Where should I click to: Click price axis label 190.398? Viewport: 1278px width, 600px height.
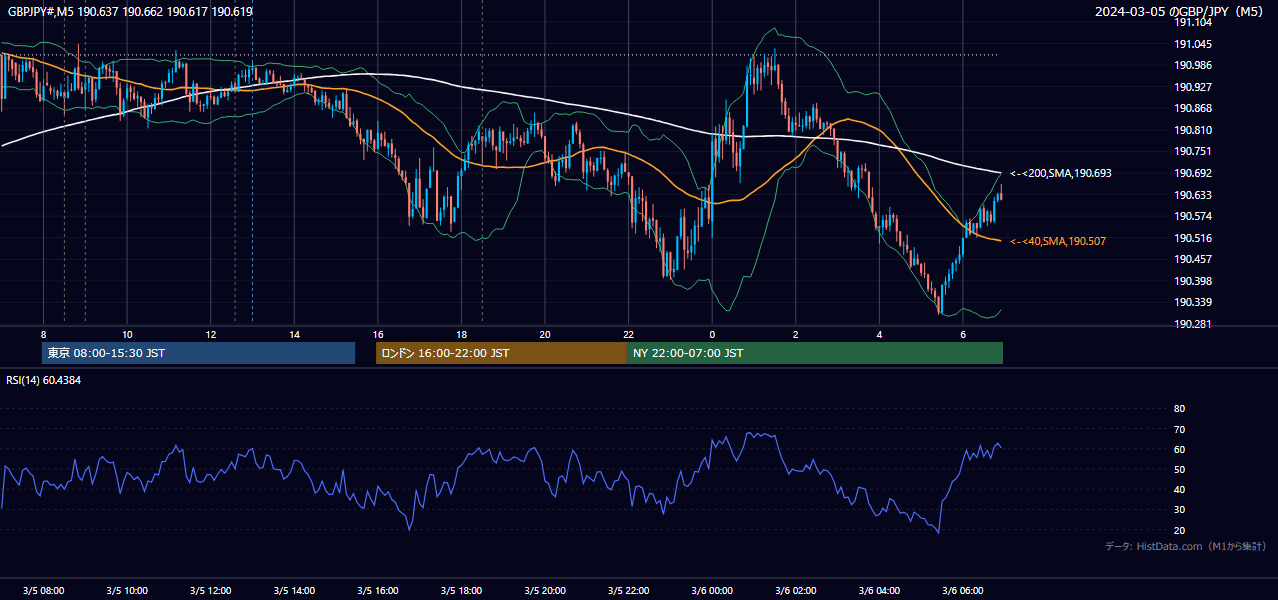pyautogui.click(x=1192, y=281)
